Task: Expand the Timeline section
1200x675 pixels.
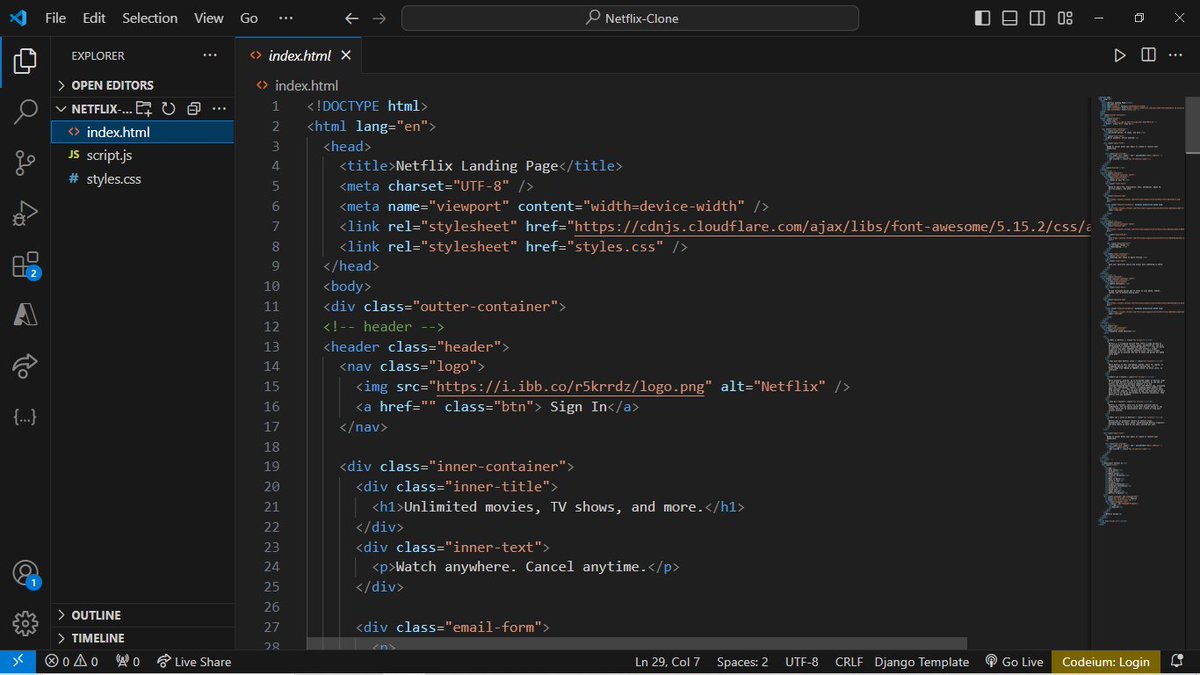Action: click(x=142, y=638)
